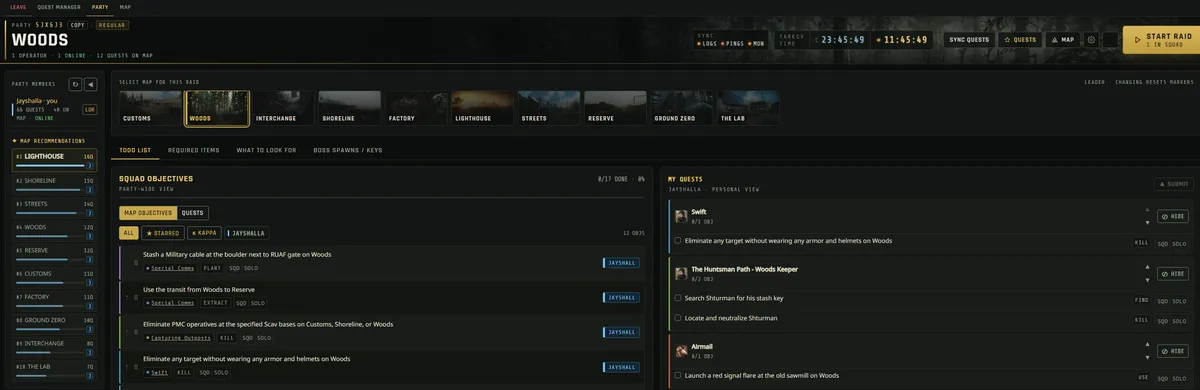Move Huntsman Path quest up

[1148, 268]
